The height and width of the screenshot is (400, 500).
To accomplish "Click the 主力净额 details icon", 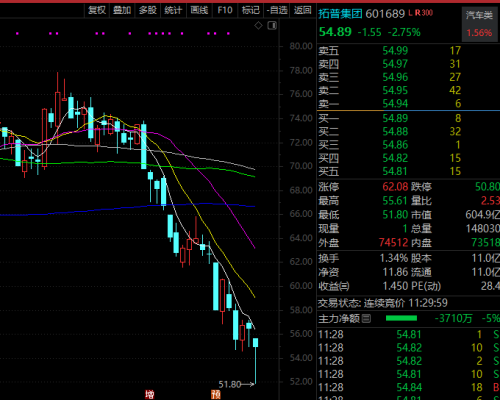I will (366, 319).
